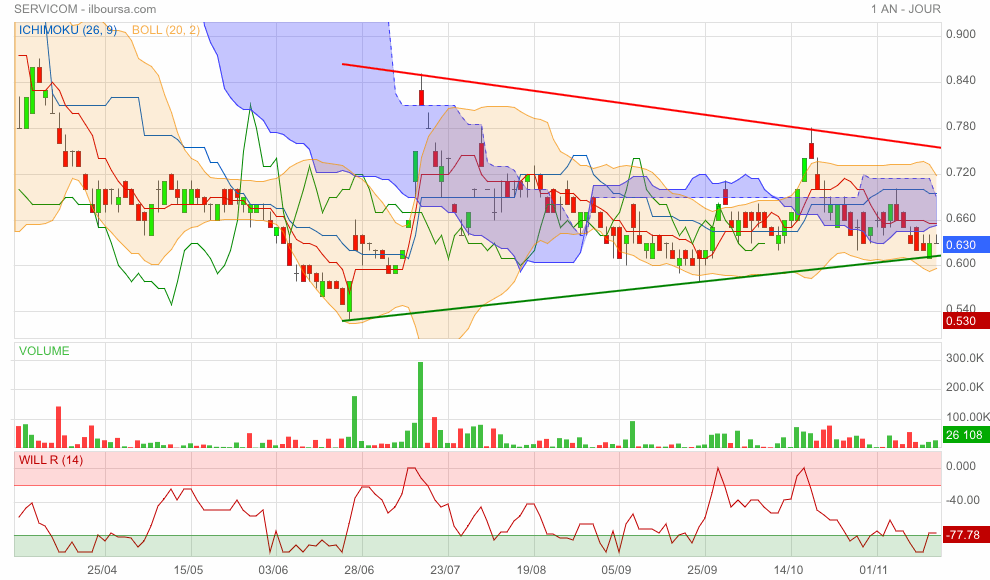Click the 200.0K volume axis label
The height and width of the screenshot is (580, 990).
[x=965, y=387]
